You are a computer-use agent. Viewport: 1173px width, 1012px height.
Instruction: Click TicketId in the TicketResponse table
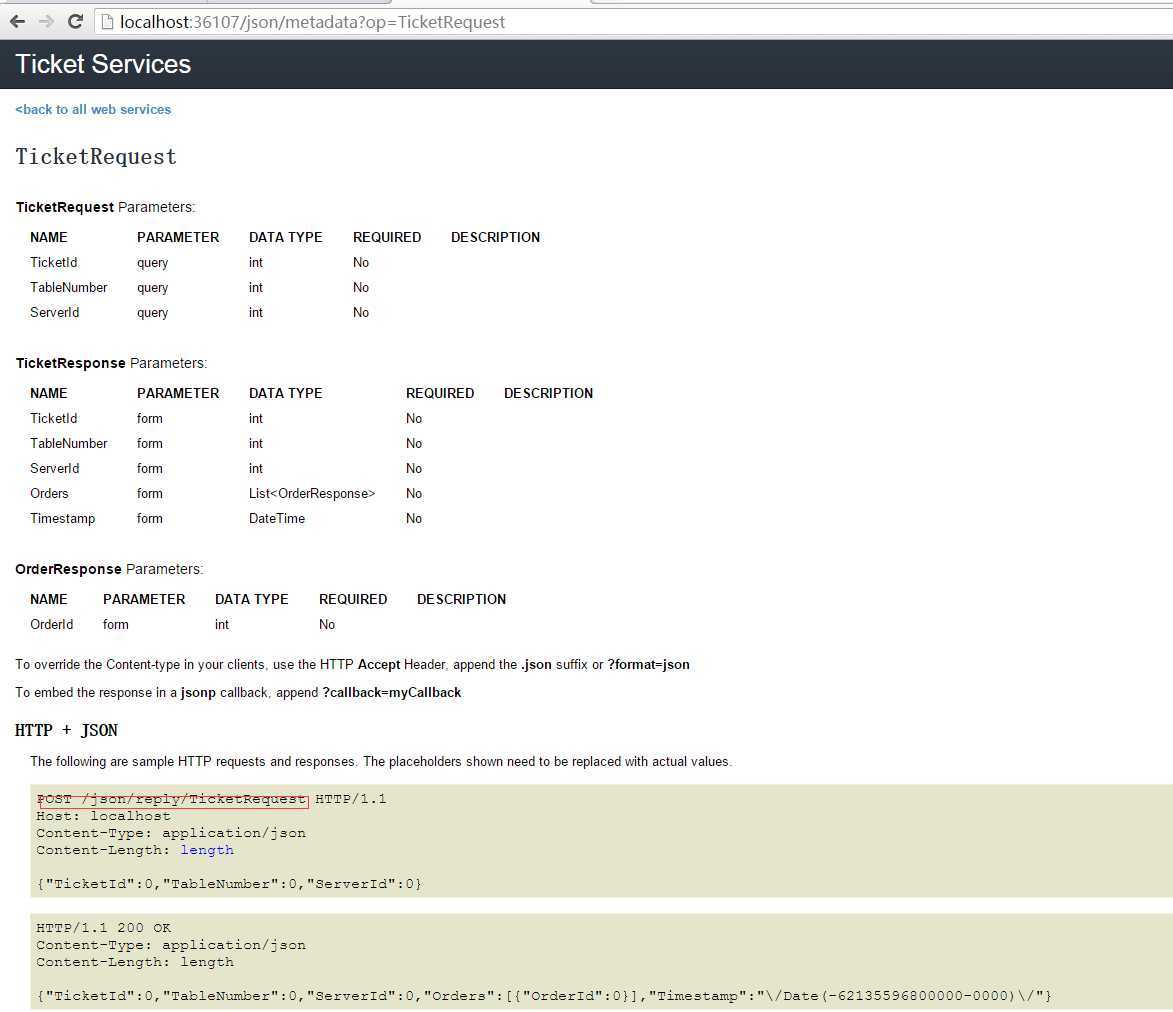(54, 419)
